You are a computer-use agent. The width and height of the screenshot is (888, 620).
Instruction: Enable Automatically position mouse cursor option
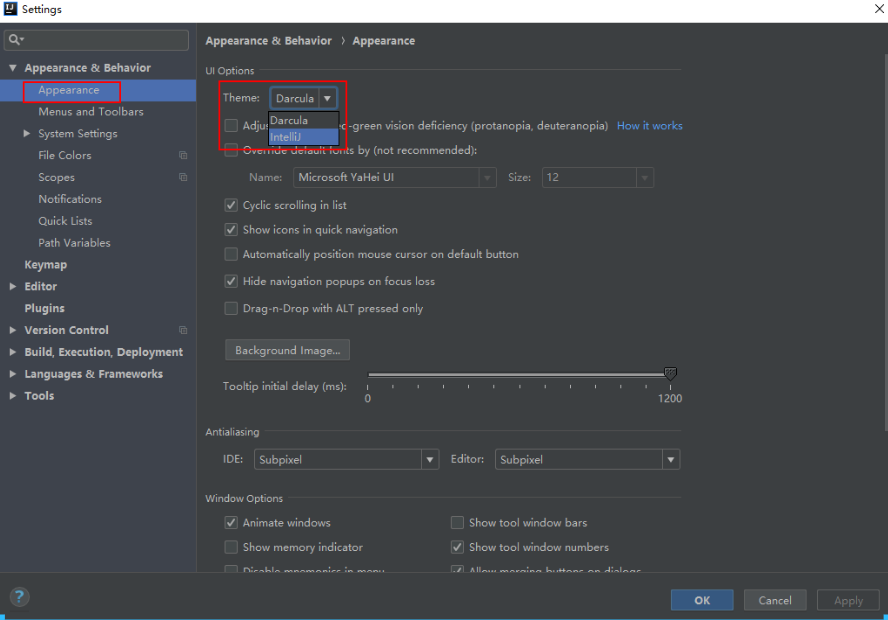click(x=231, y=254)
